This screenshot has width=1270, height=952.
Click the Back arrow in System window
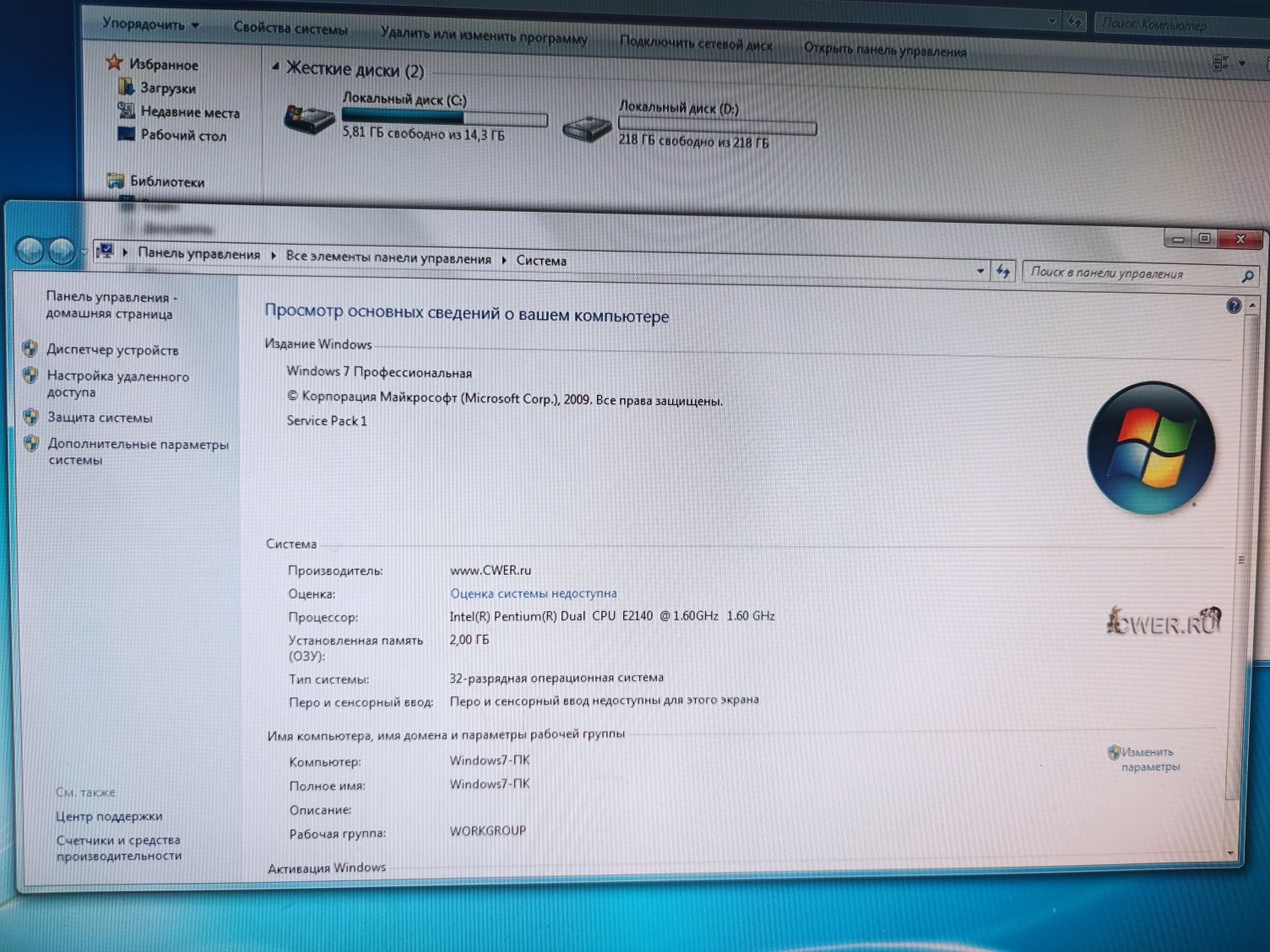click(x=30, y=250)
